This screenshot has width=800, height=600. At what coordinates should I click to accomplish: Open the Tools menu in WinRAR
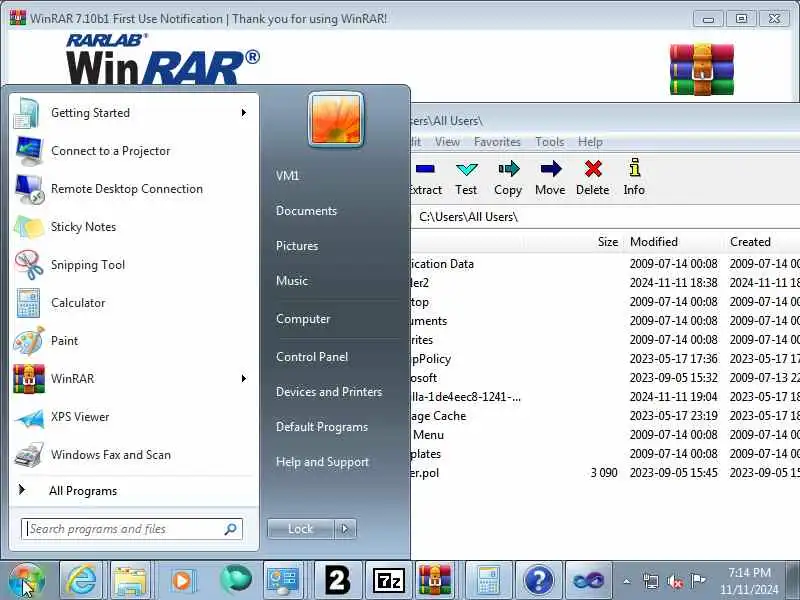coord(549,142)
